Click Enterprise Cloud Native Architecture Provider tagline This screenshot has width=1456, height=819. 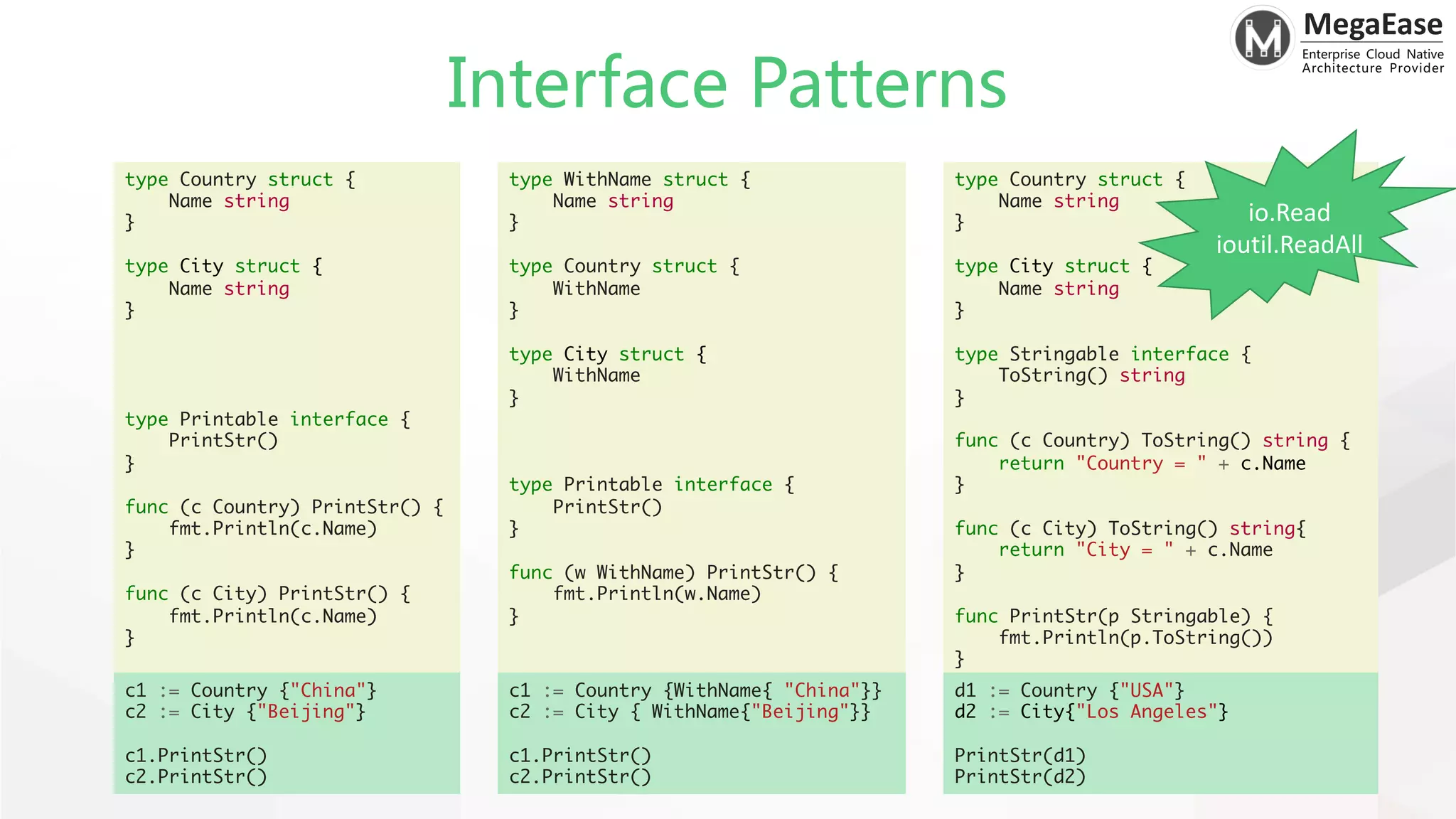pos(1372,61)
